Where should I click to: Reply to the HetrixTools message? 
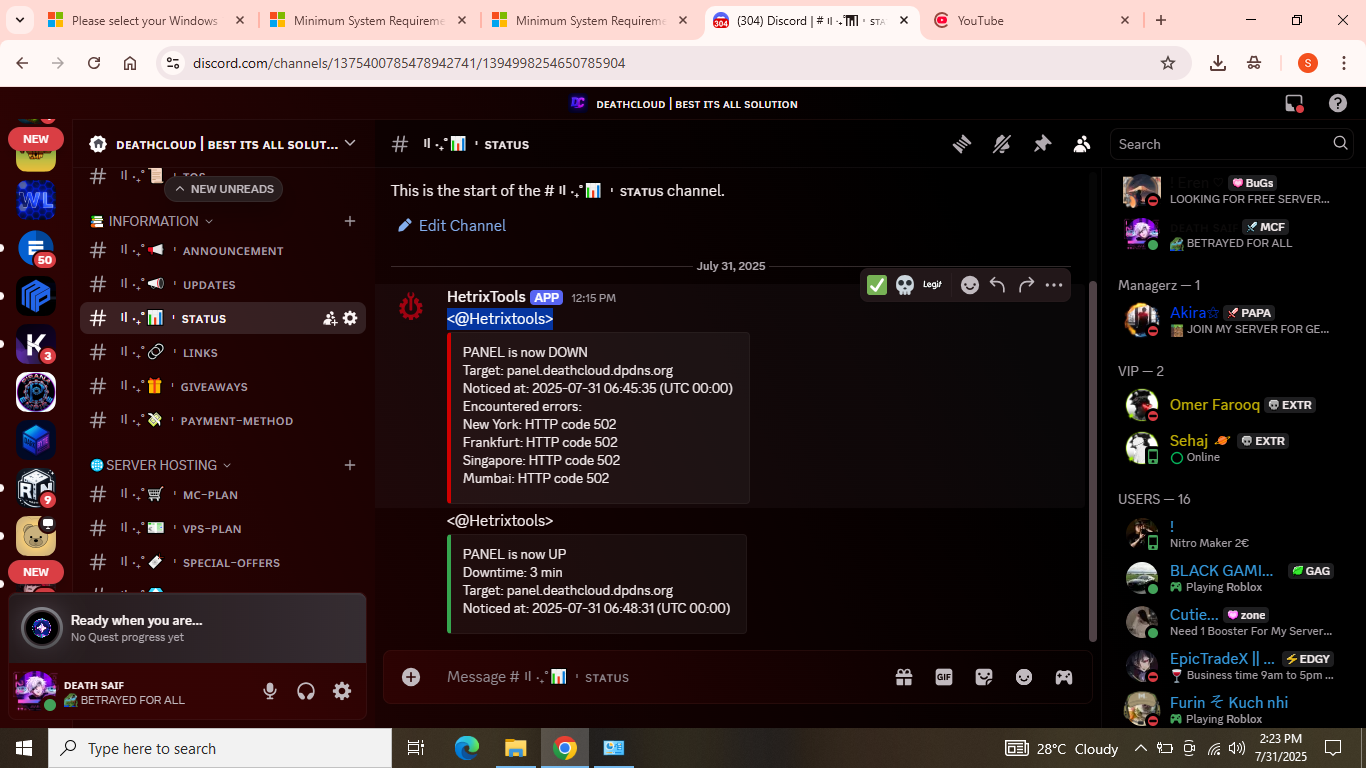[997, 285]
